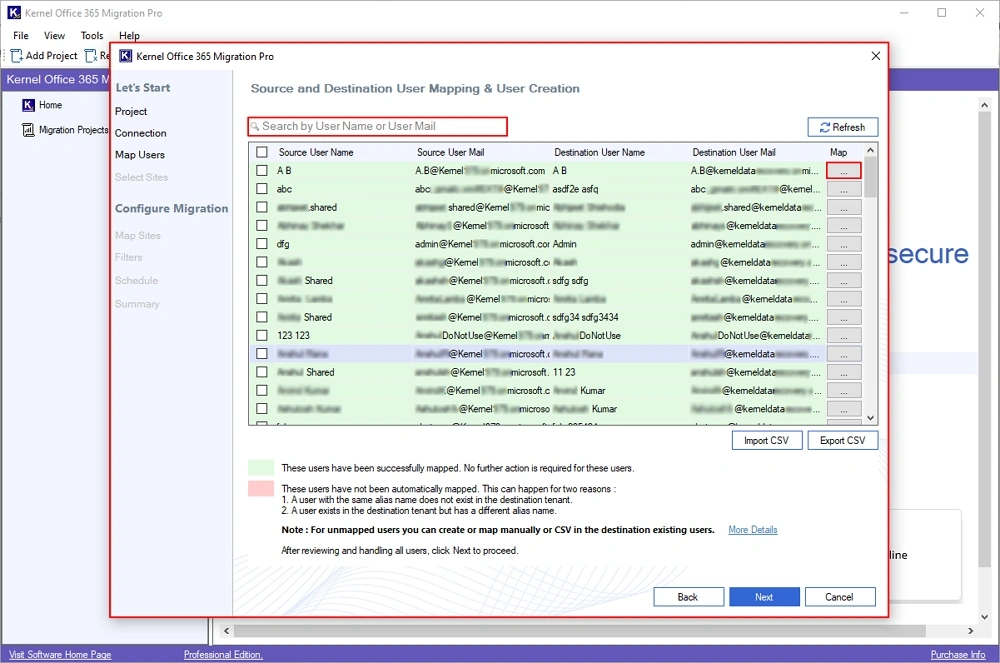Toggle the select-all checkbox in header
The width and height of the screenshot is (1000, 663).
(262, 153)
